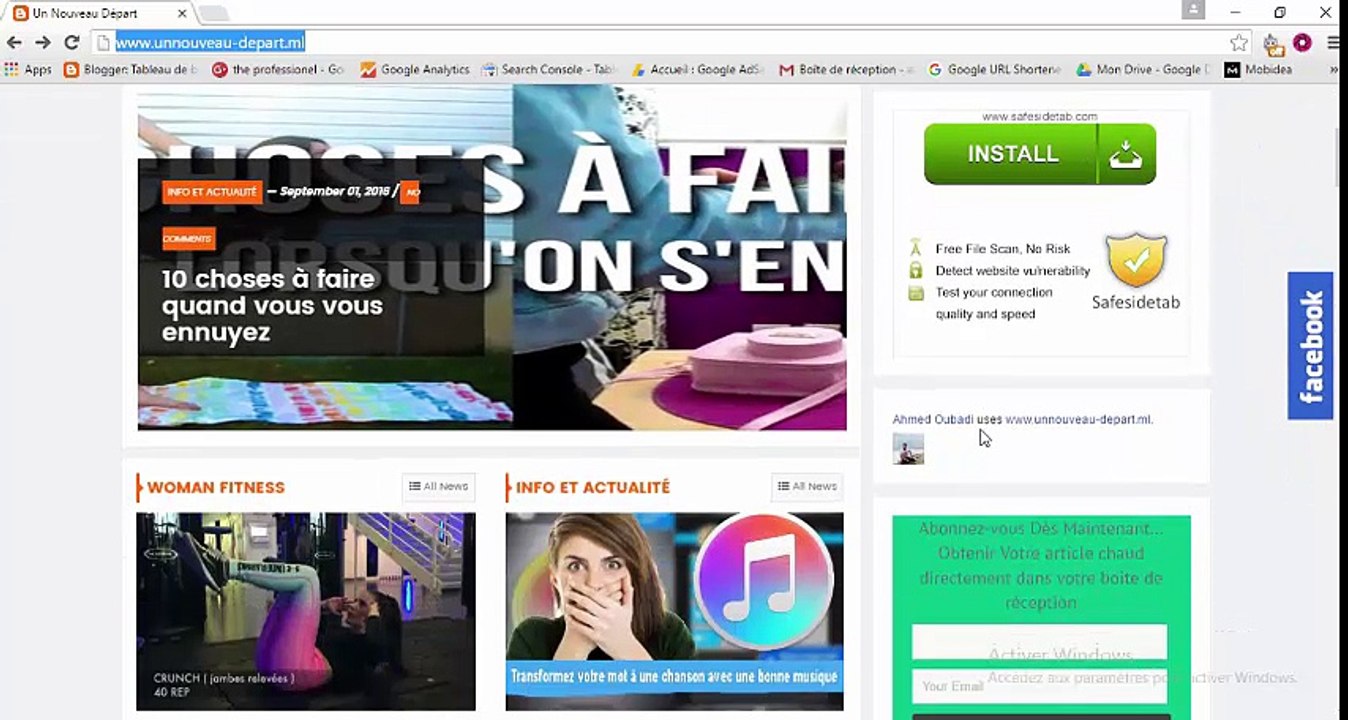
Task: Open the Chrome menu hamburger icon
Action: pyautogui.click(x=1334, y=43)
